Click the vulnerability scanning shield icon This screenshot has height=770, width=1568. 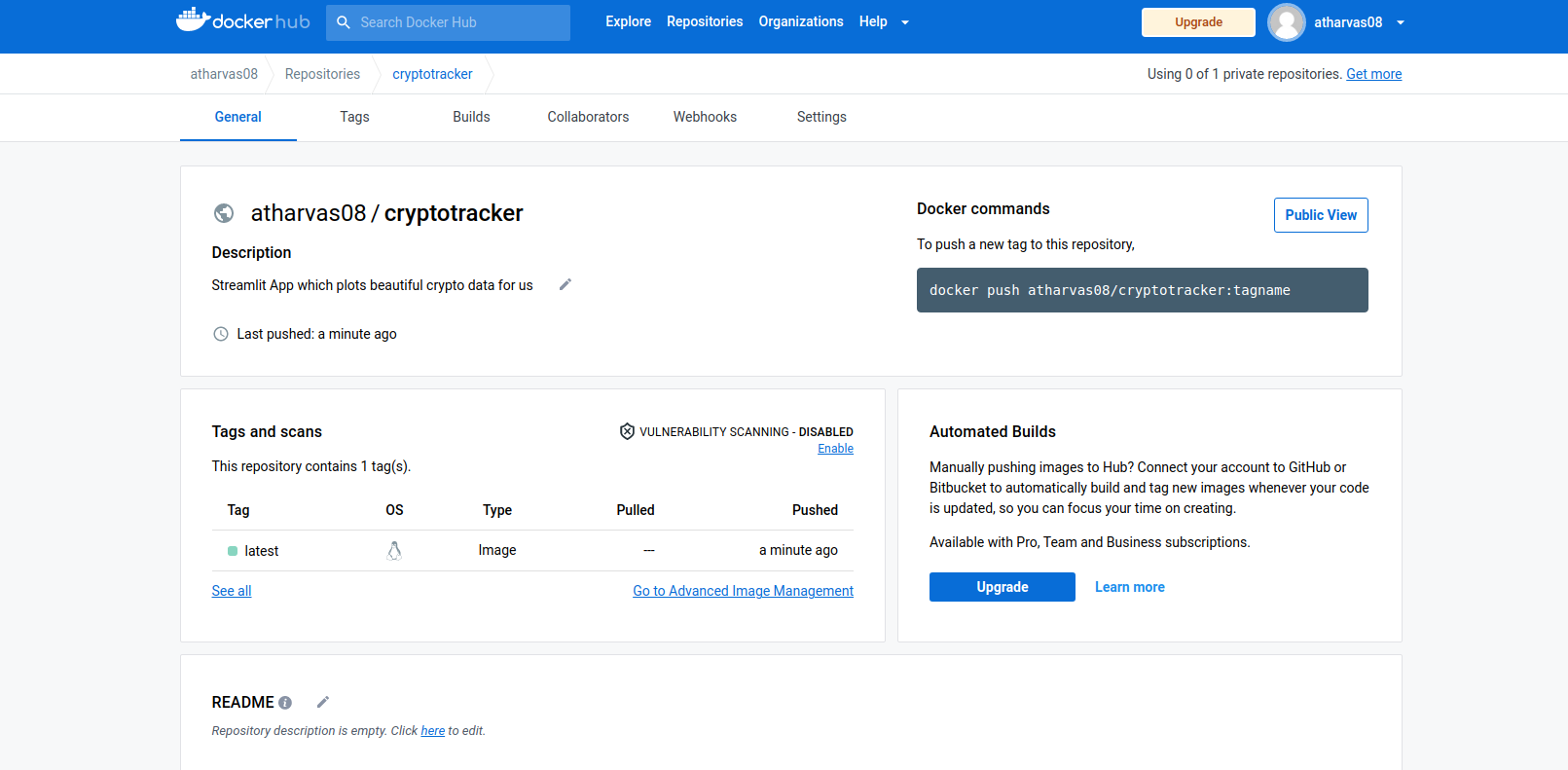[x=628, y=431]
